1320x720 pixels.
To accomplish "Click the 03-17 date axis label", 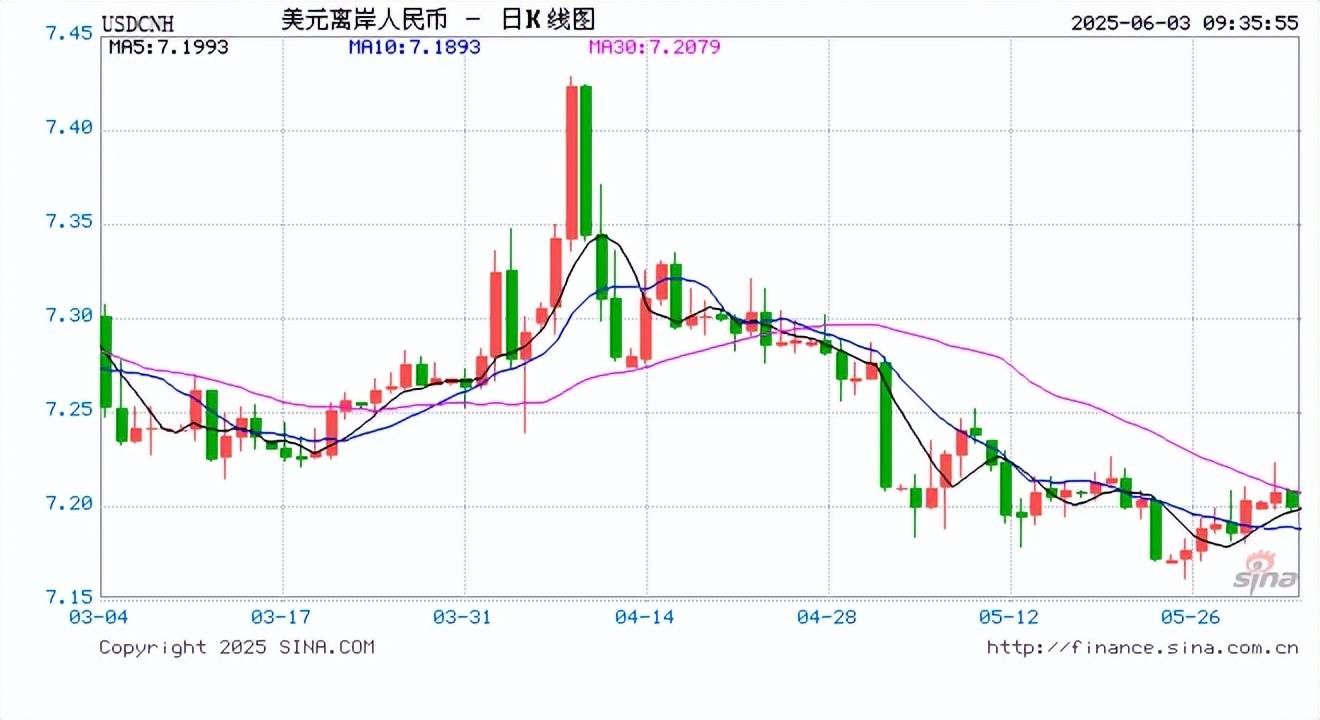I will 282,617.
